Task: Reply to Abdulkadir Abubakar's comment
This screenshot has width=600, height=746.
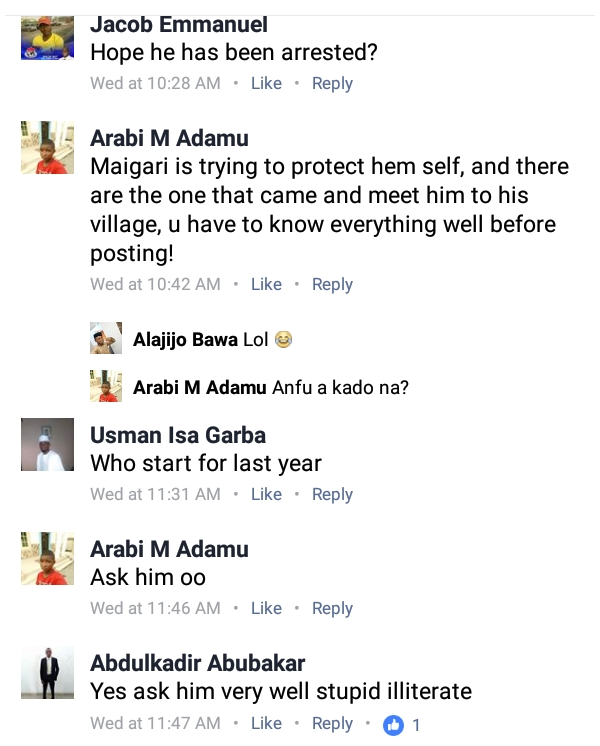Action: tap(332, 723)
